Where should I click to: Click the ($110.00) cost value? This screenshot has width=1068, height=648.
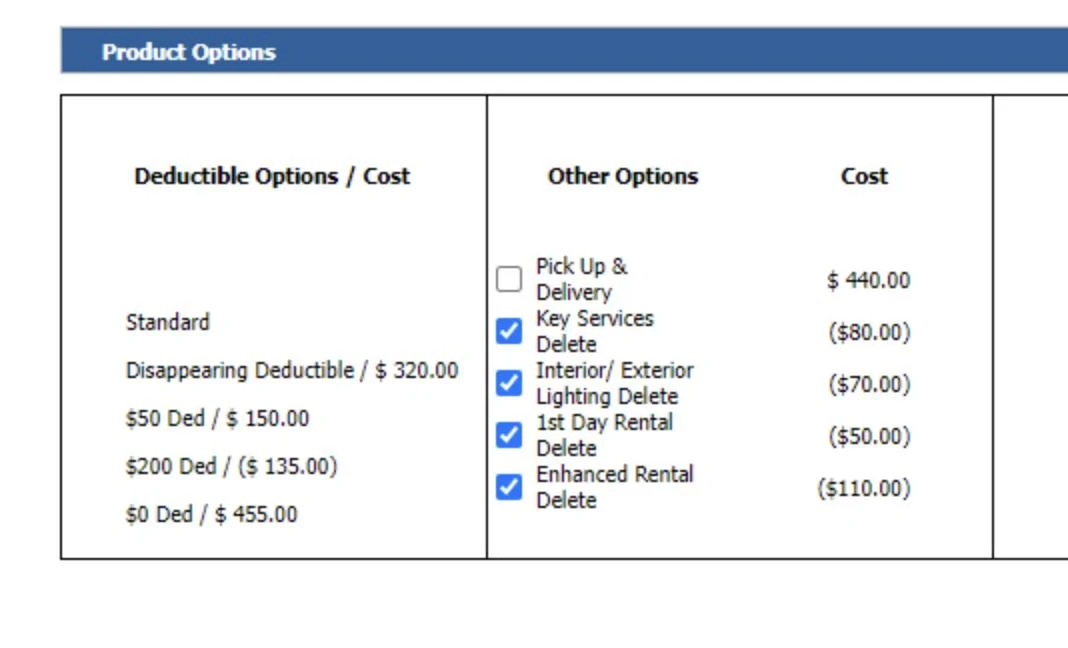click(864, 488)
